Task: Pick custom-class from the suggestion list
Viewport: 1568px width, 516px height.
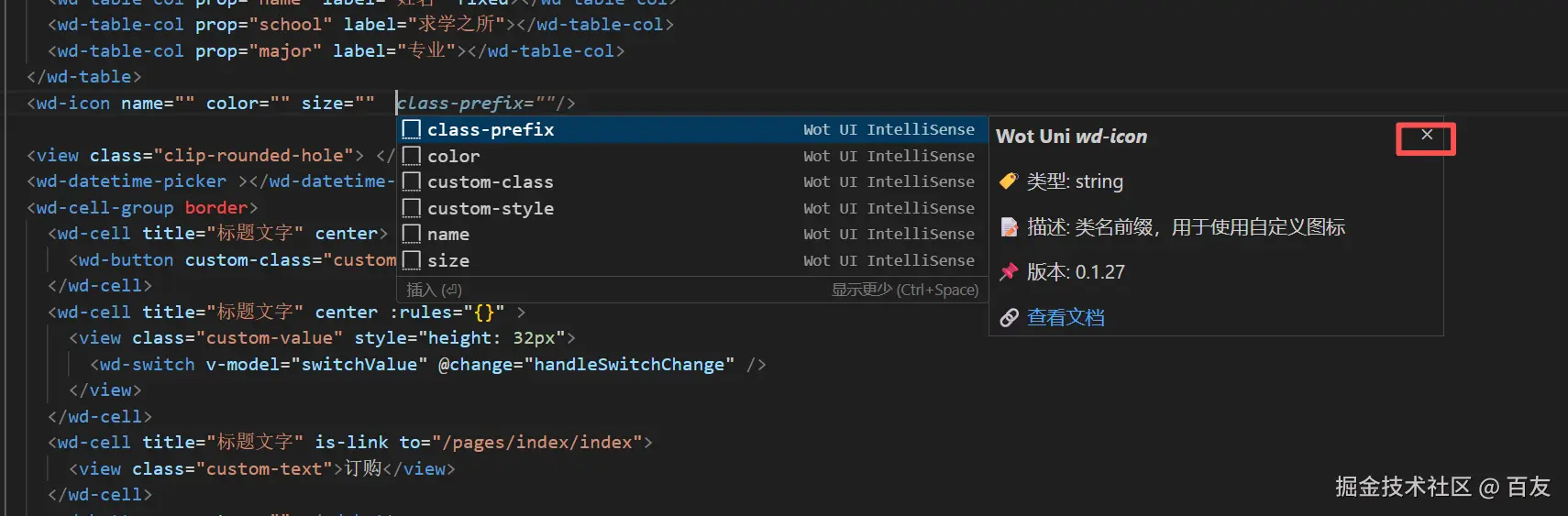Action: (x=491, y=181)
